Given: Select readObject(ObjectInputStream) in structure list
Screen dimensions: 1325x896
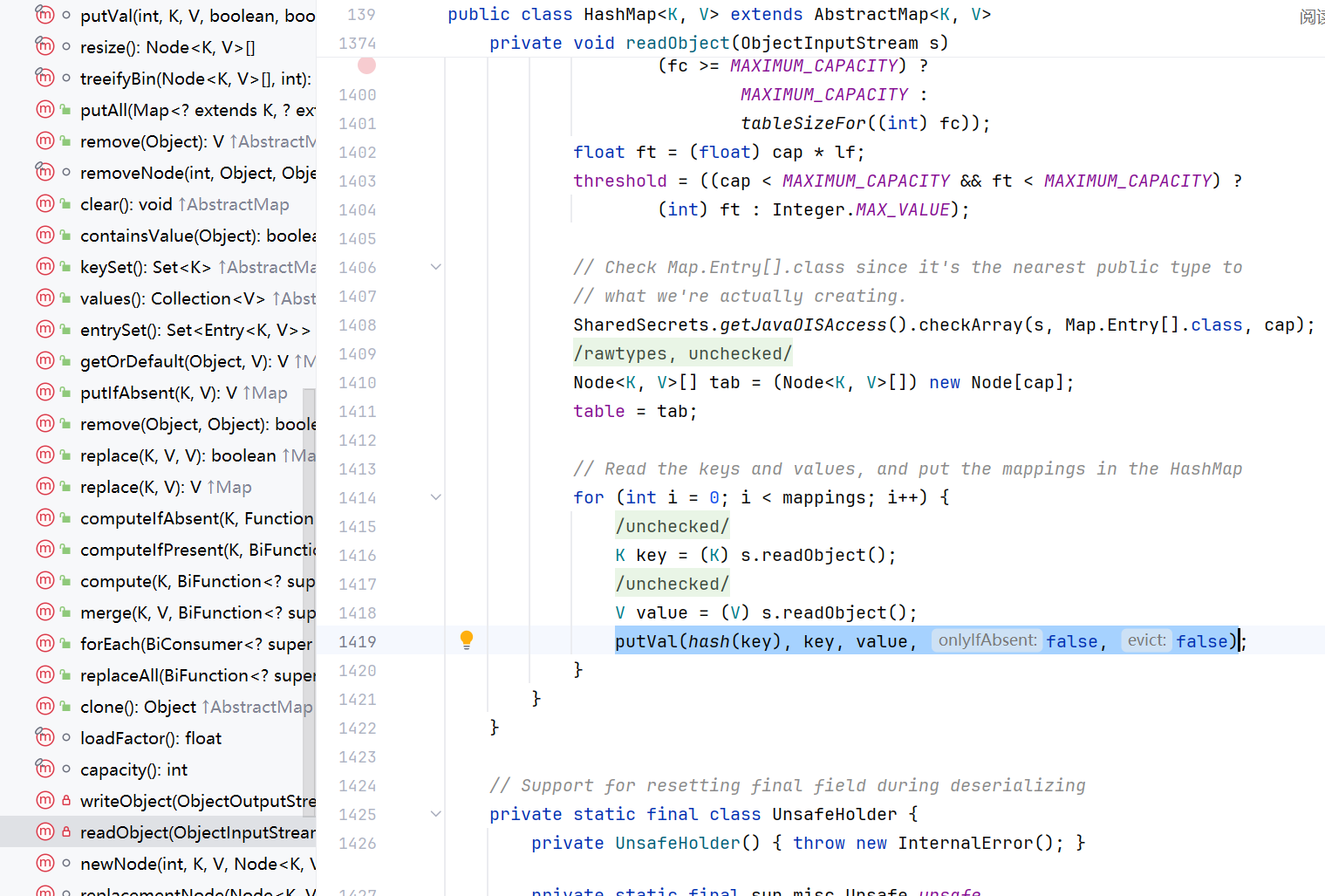Looking at the screenshot, I should point(197,832).
